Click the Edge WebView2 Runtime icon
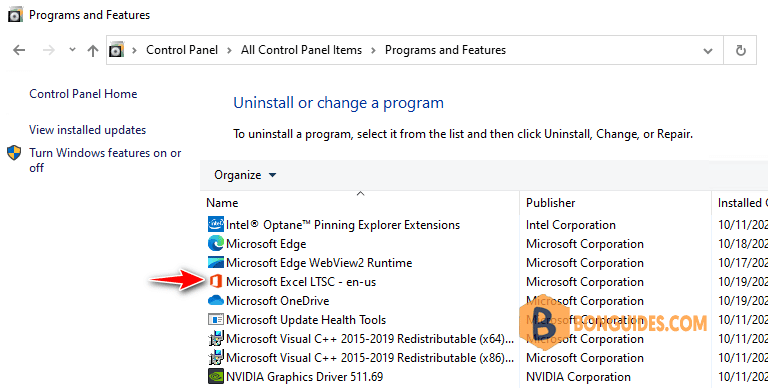The image size is (768, 388). pyautogui.click(x=216, y=263)
